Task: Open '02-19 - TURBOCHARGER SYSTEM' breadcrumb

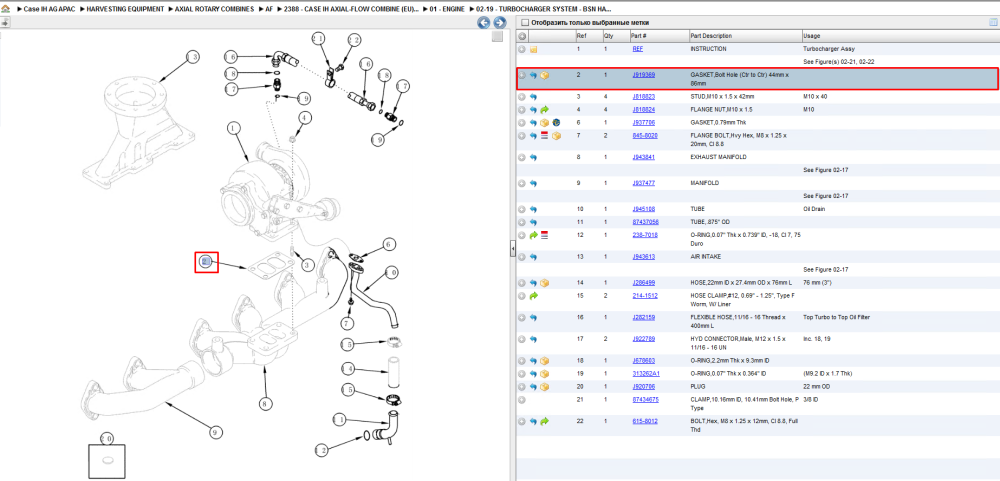Action: (544, 10)
